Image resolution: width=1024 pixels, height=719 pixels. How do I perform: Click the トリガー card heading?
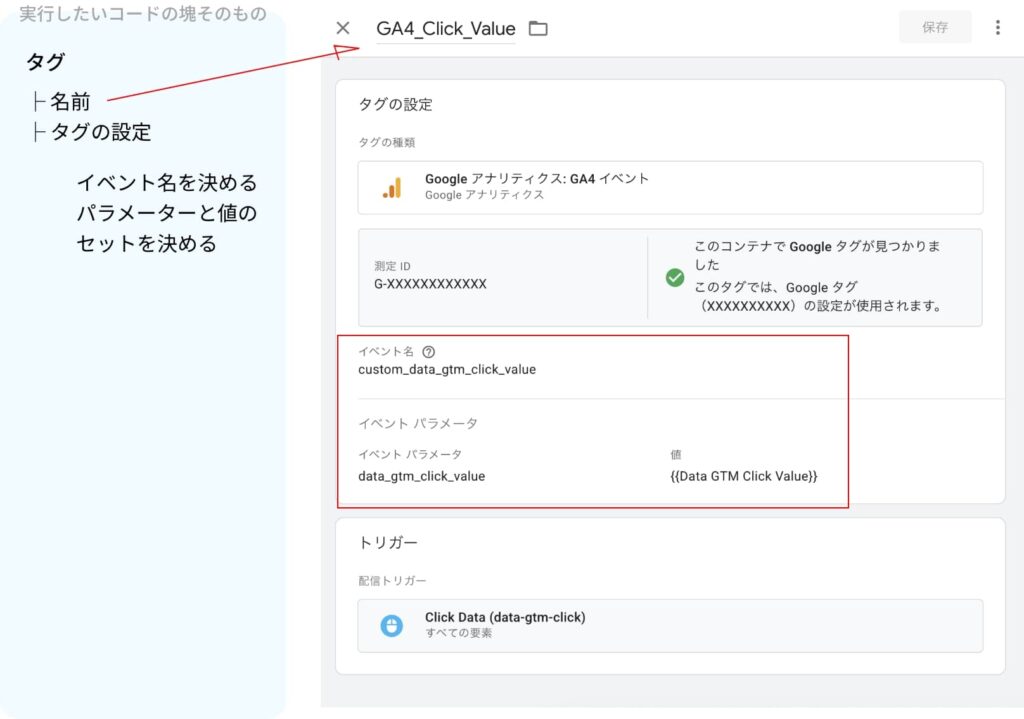[388, 543]
